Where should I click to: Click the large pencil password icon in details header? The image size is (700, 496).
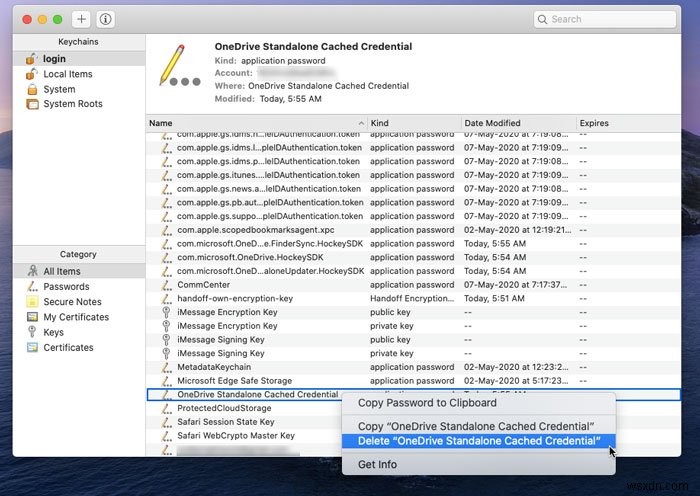179,65
